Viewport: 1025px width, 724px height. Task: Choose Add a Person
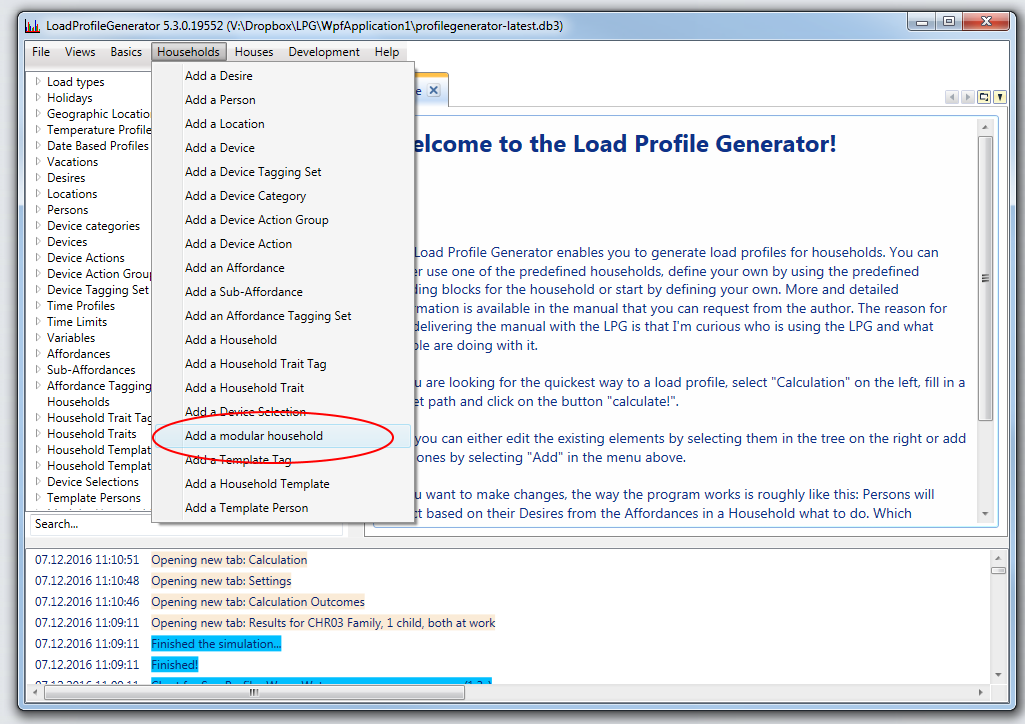pos(283,100)
